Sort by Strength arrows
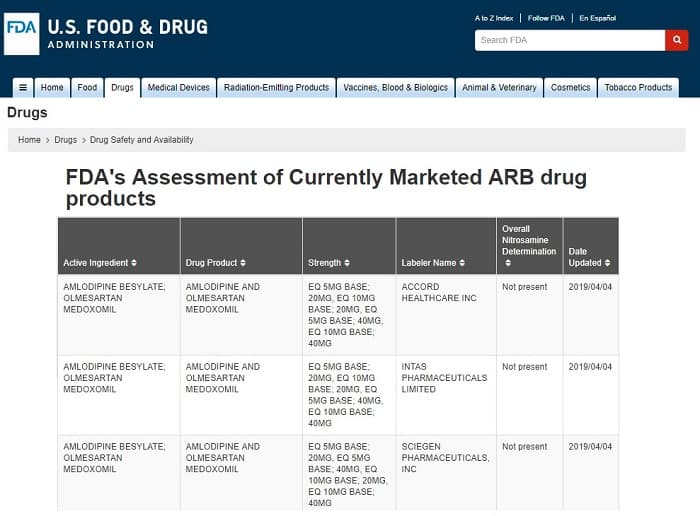700x516 pixels. click(x=347, y=263)
